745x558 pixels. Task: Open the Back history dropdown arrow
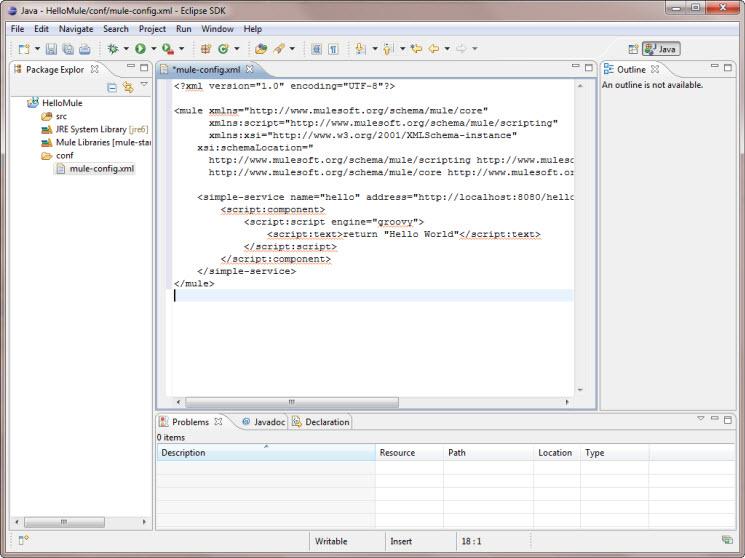[447, 48]
